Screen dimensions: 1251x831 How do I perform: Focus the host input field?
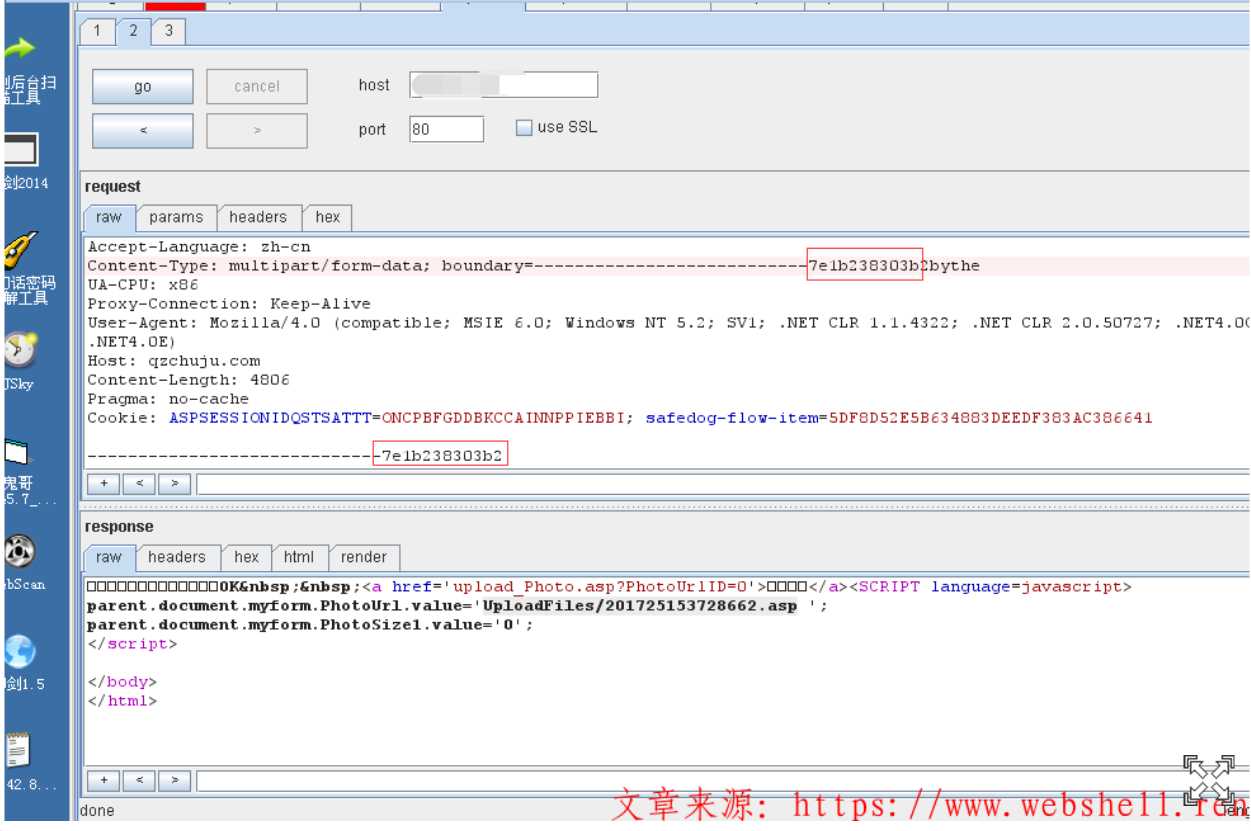tap(504, 85)
